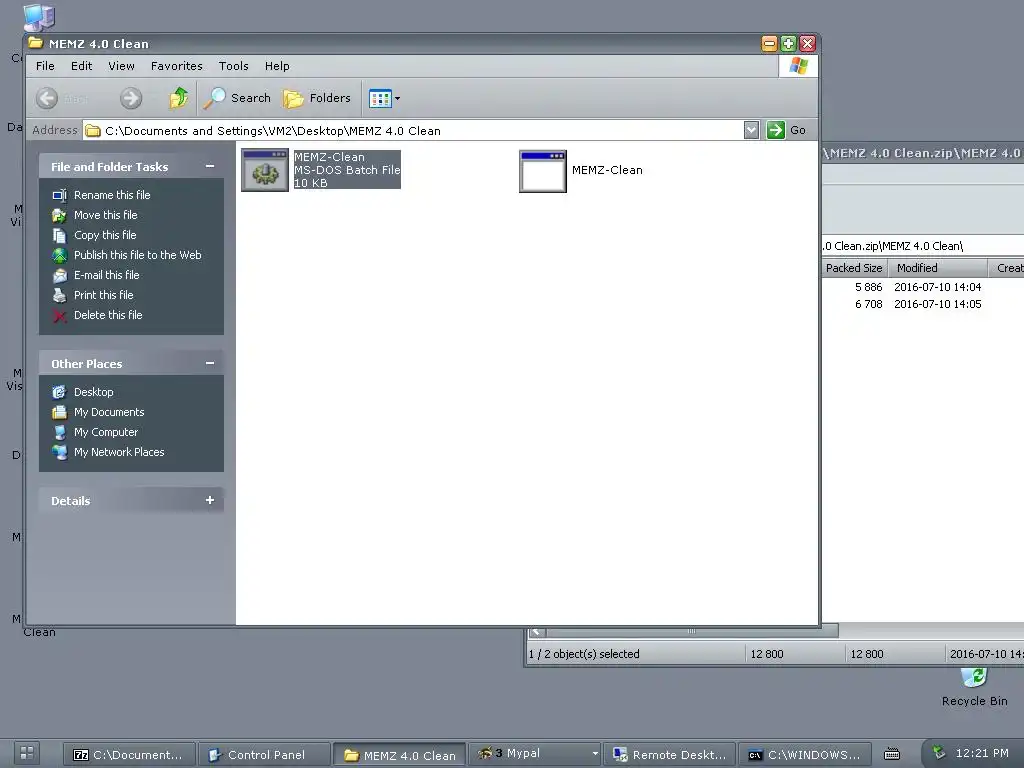Image resolution: width=1024 pixels, height=768 pixels.
Task: Click Publish this file to the Web
Action: [x=137, y=255]
